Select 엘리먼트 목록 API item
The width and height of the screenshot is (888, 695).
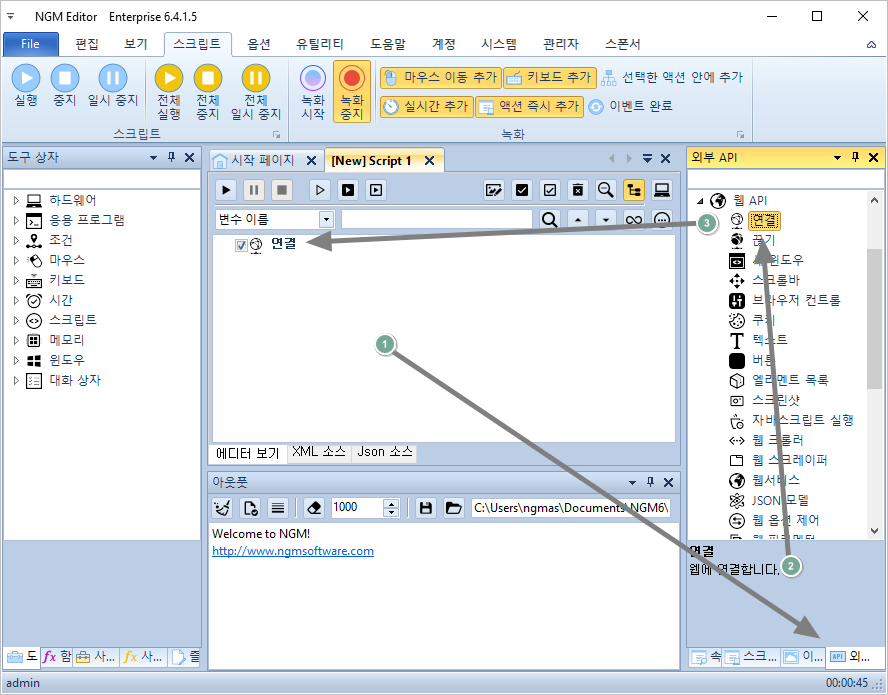point(790,380)
